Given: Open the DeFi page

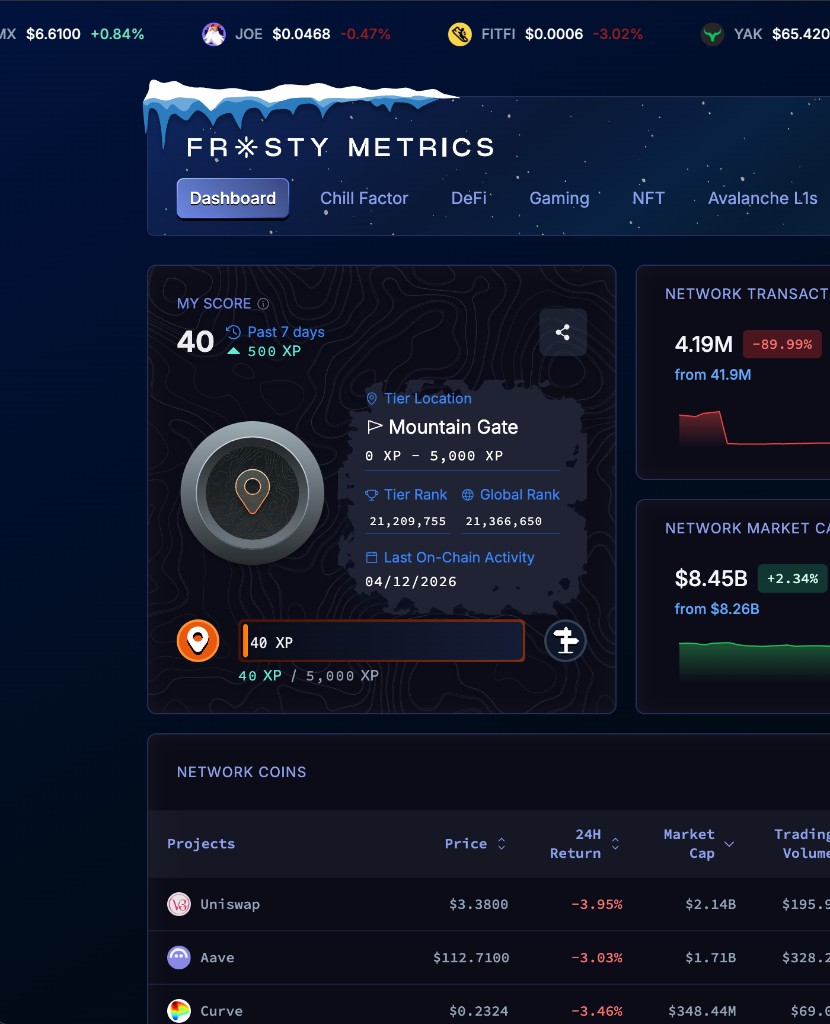Looking at the screenshot, I should (469, 198).
